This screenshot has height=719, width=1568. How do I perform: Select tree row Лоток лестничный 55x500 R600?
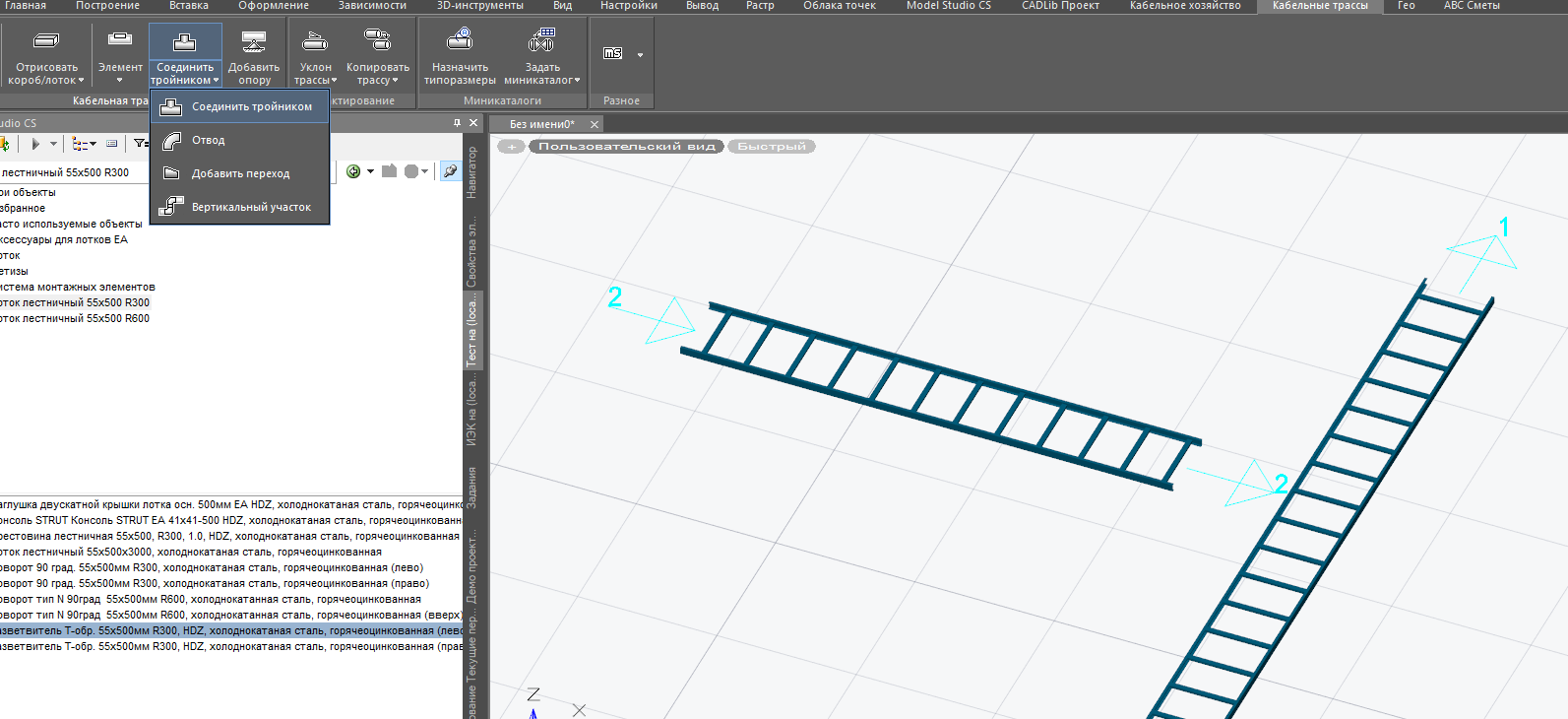[x=75, y=318]
